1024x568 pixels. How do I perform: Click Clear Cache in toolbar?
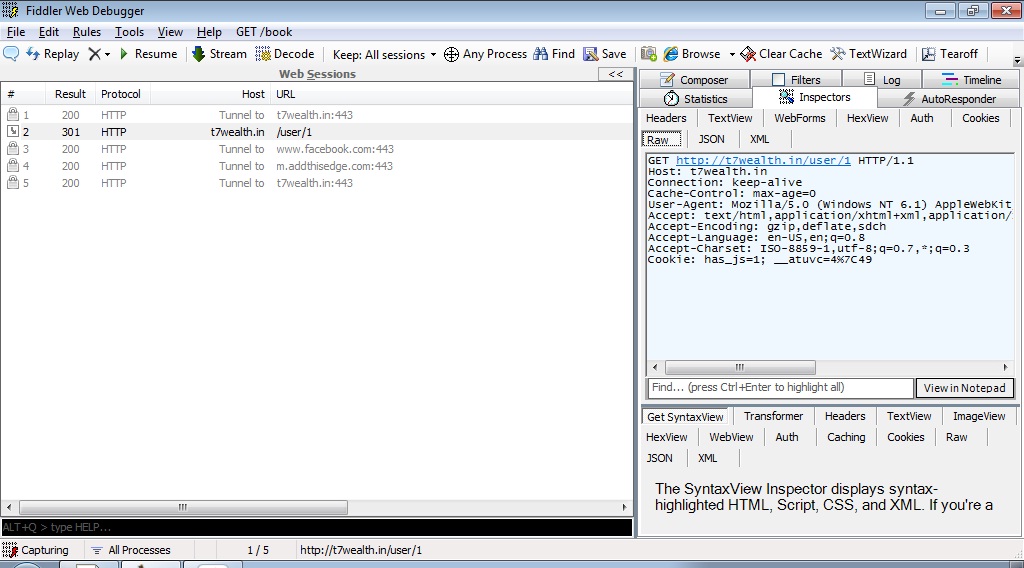click(x=748, y=54)
